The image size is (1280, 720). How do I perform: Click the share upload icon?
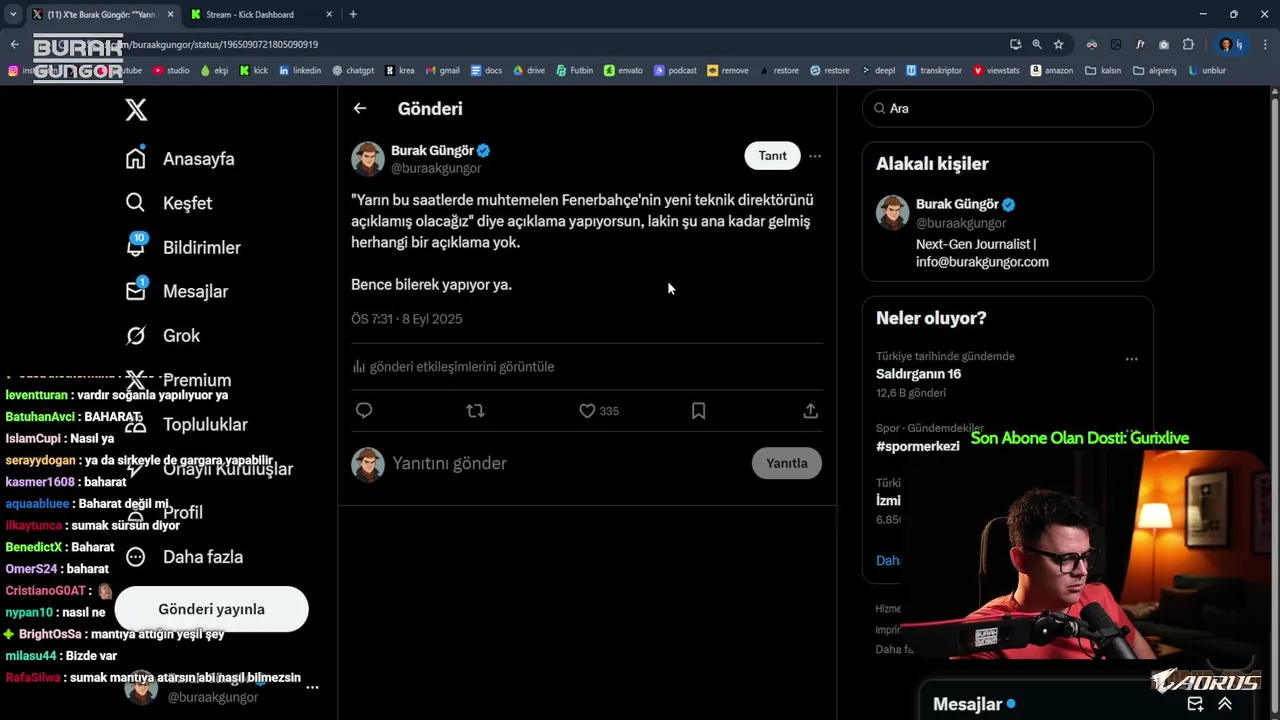pos(811,410)
